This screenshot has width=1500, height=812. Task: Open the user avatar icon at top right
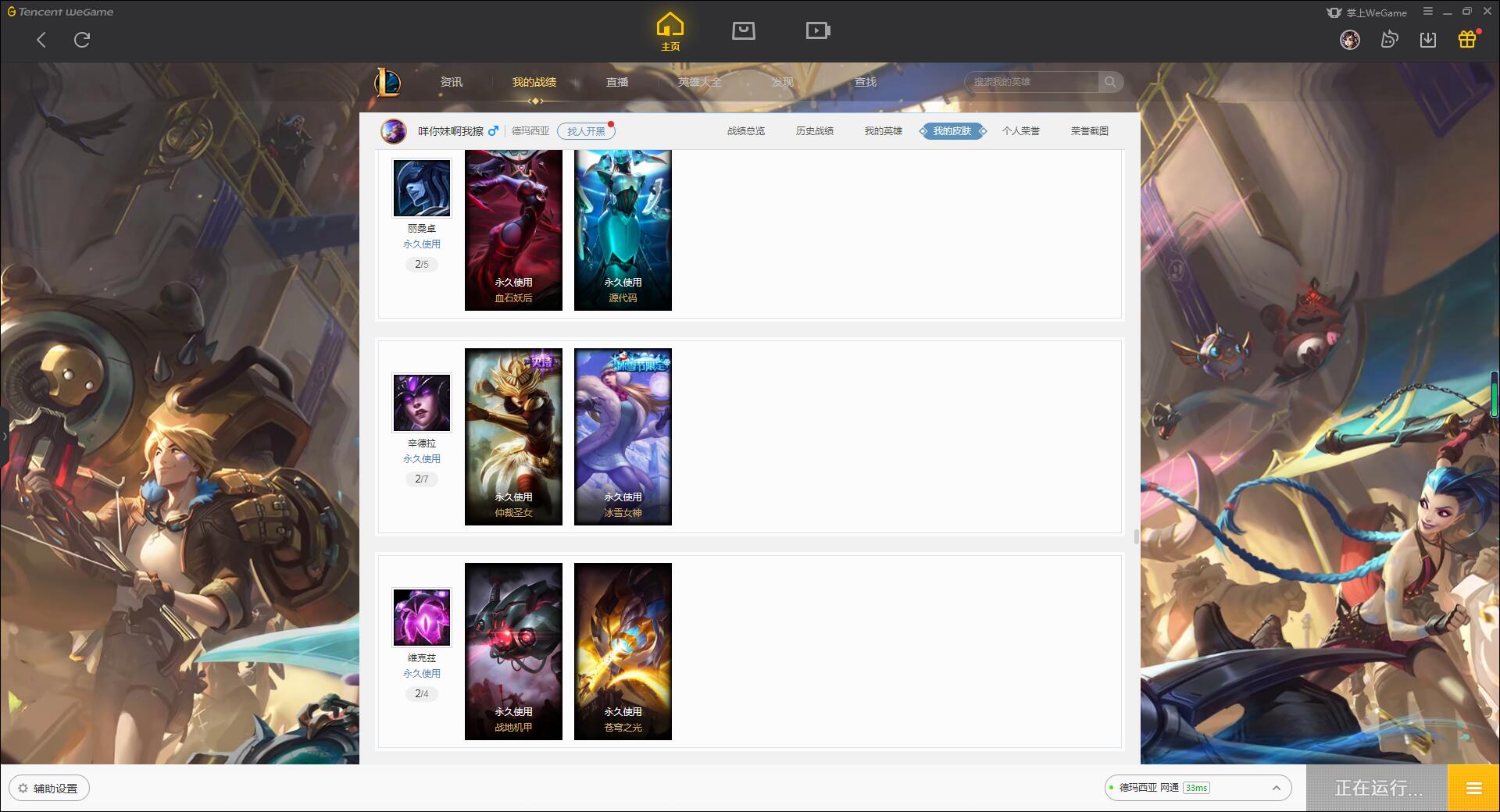1350,39
